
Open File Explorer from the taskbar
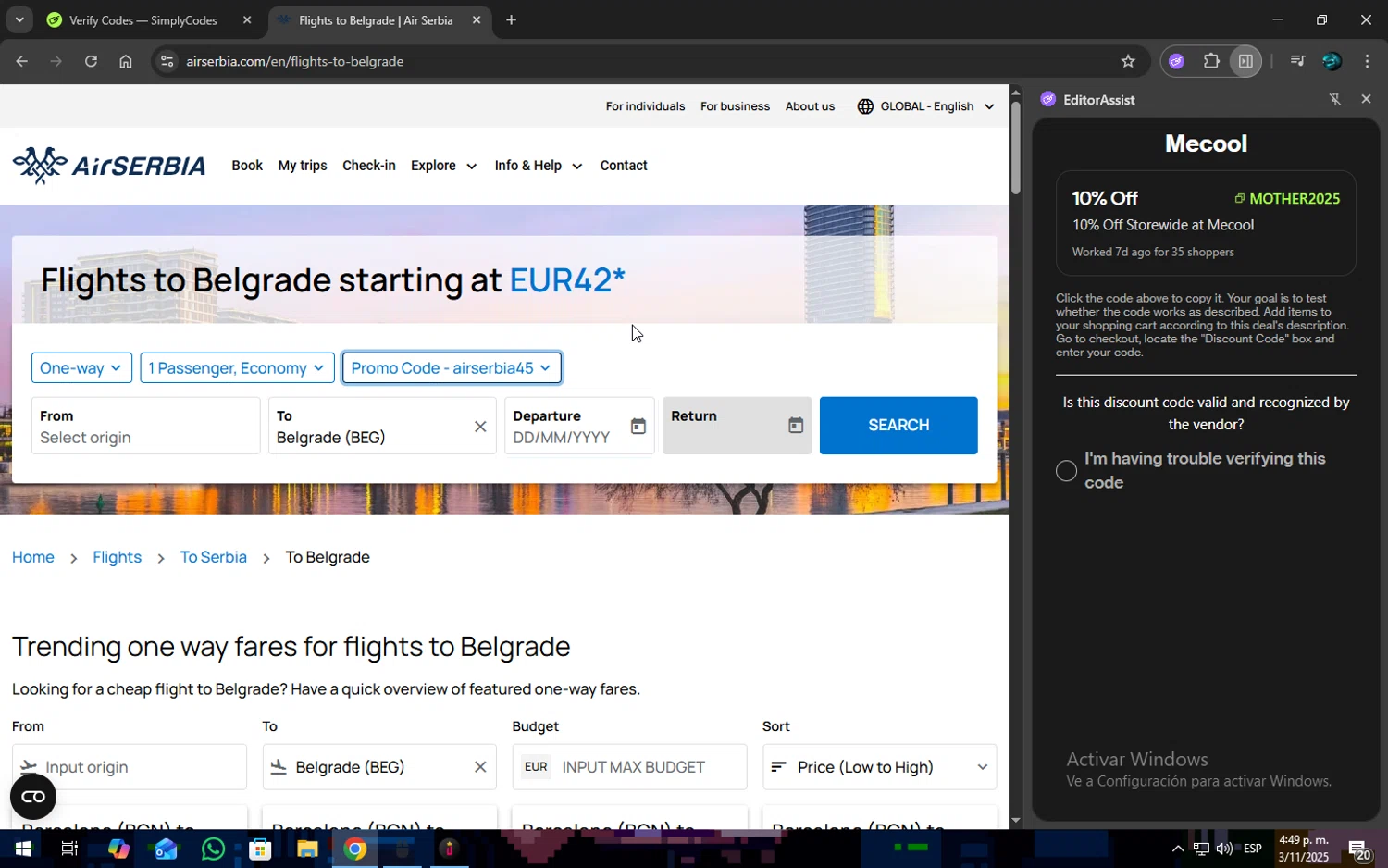pyautogui.click(x=307, y=849)
